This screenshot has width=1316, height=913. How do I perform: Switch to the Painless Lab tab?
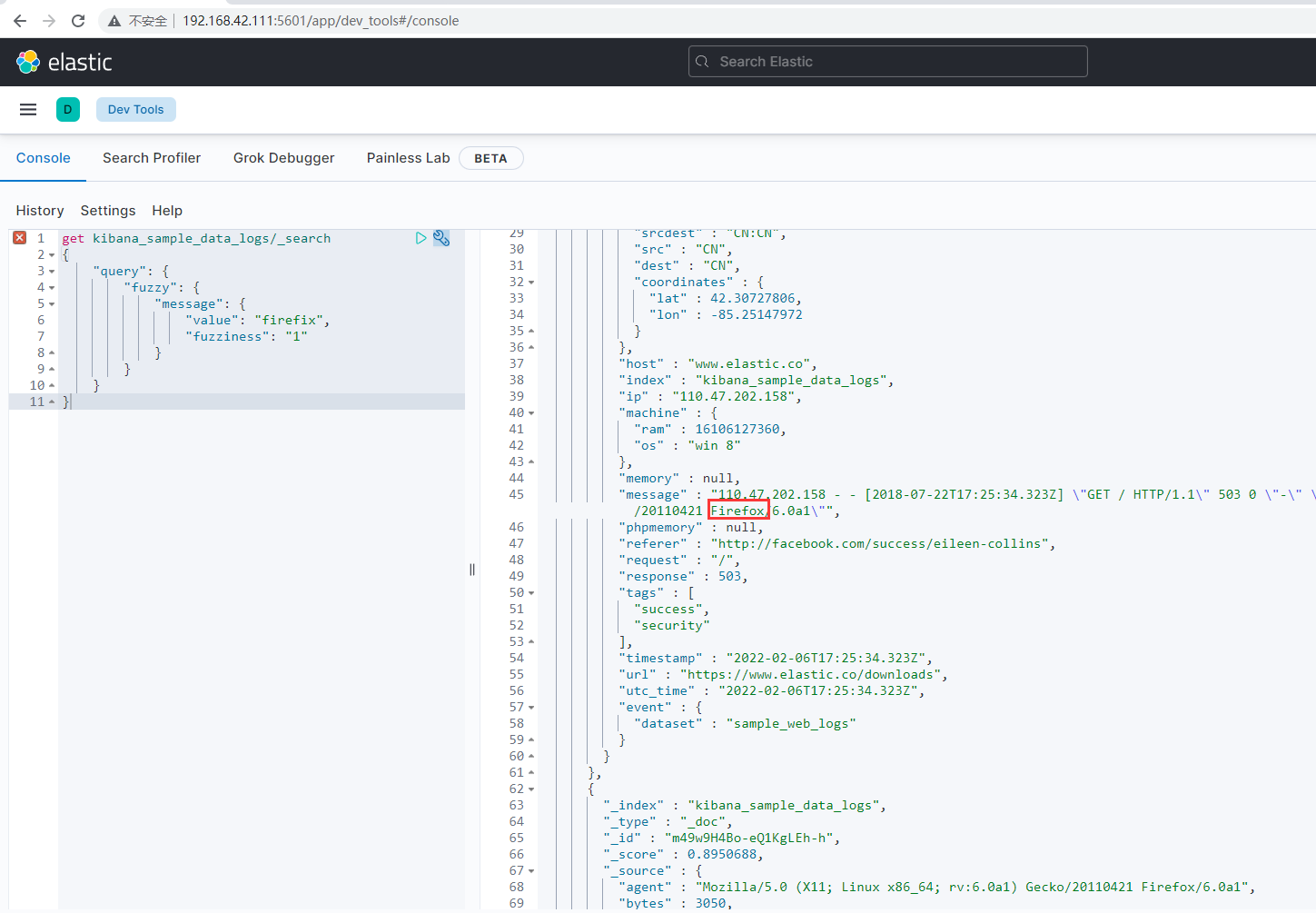pyautogui.click(x=408, y=158)
